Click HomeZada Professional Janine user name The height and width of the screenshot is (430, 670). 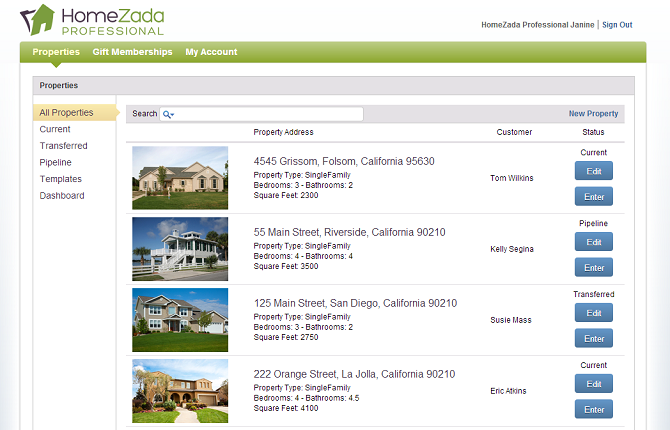click(538, 25)
